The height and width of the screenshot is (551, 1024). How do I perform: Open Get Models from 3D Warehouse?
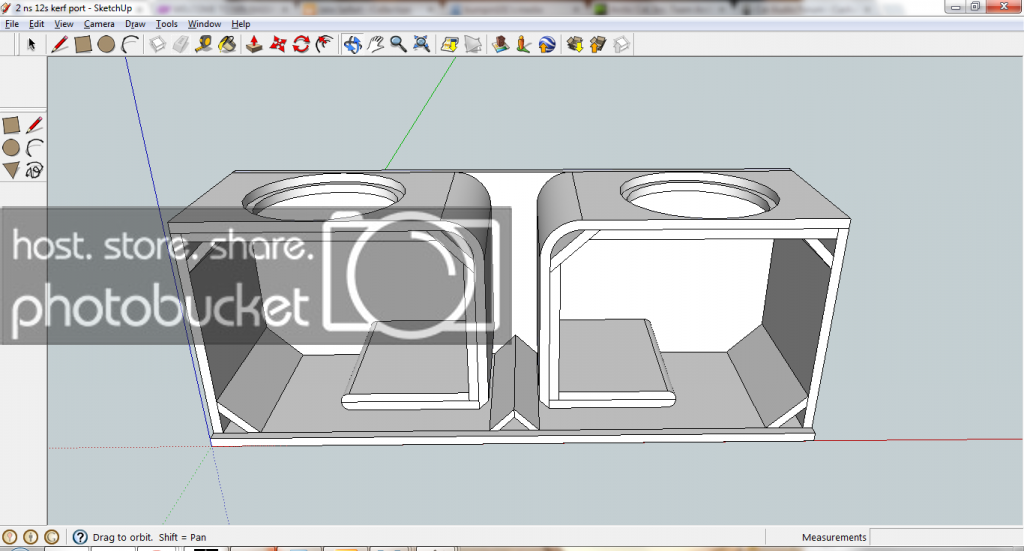pos(575,44)
